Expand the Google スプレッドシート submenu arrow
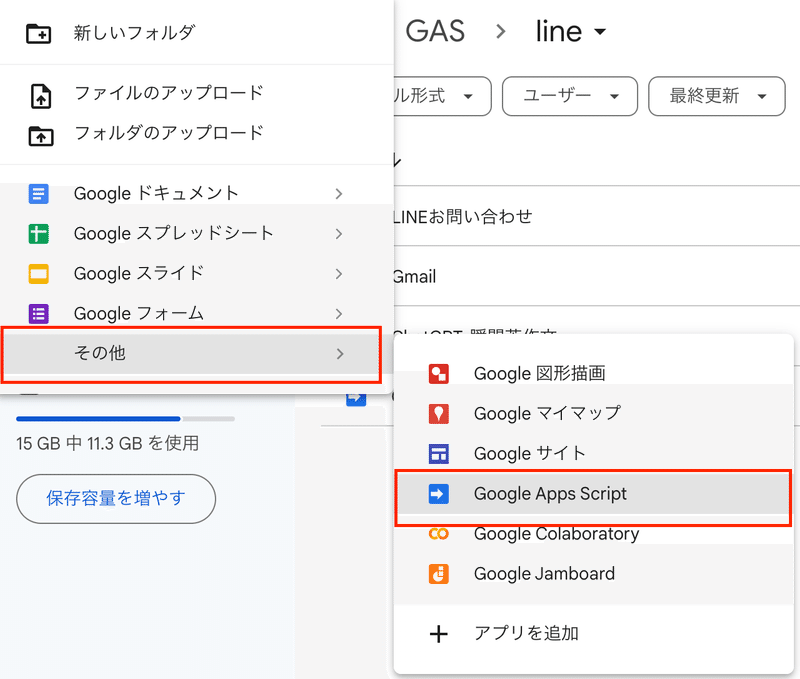 click(x=339, y=234)
